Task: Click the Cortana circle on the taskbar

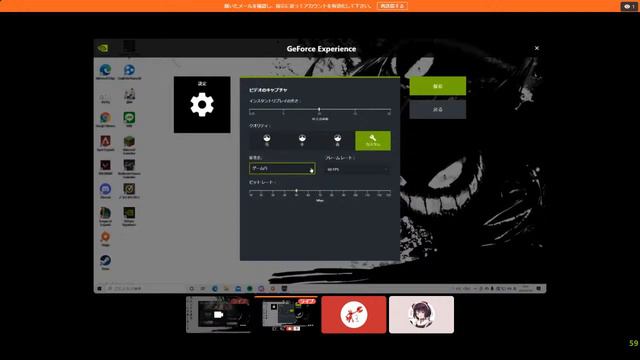Action: click(191, 289)
